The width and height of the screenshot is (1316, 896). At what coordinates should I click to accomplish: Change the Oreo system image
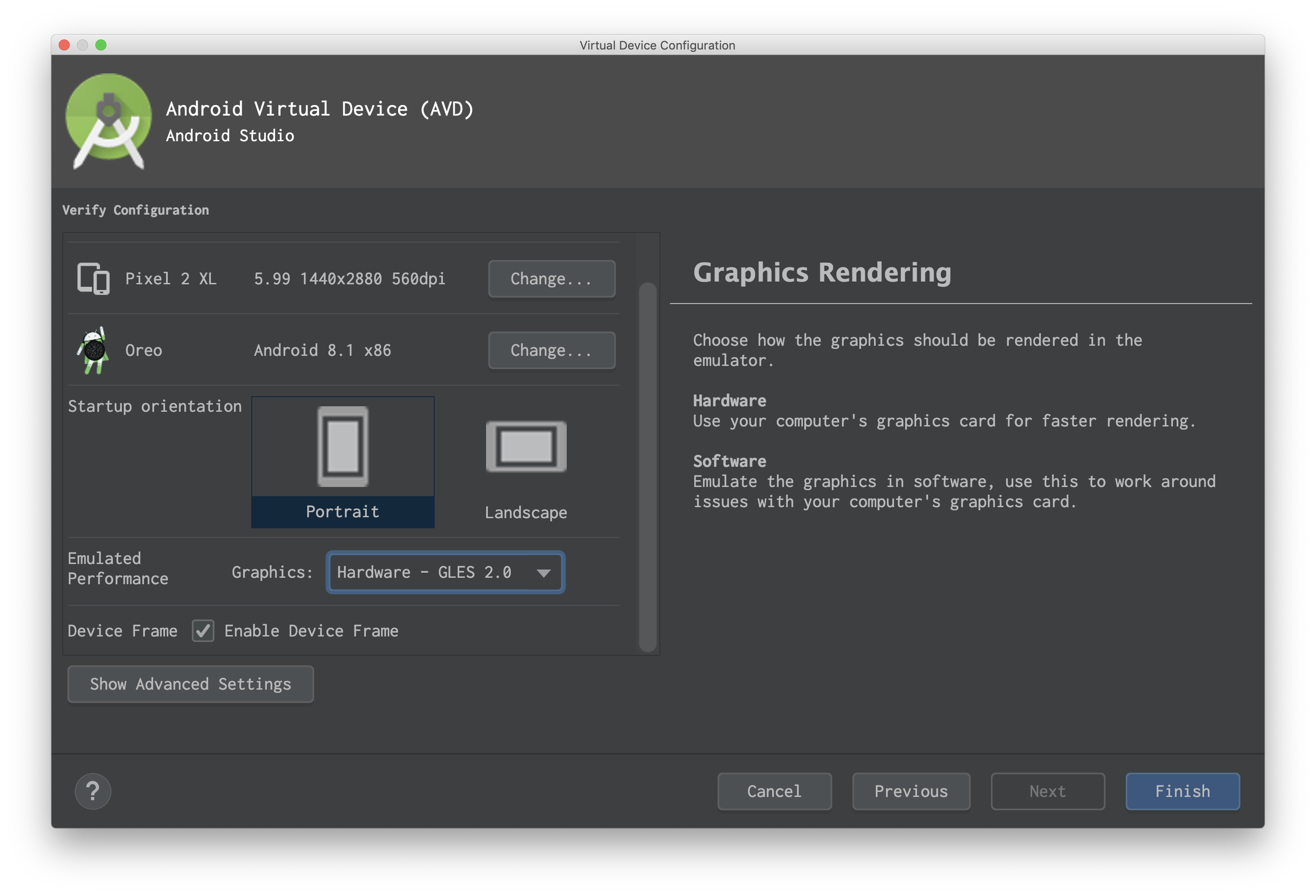point(552,350)
